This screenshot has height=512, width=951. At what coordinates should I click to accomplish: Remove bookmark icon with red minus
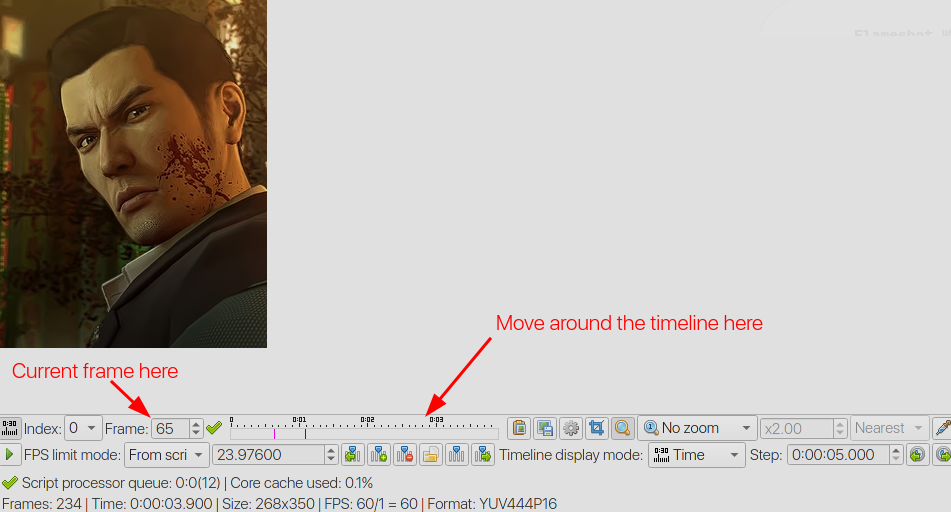[405, 455]
